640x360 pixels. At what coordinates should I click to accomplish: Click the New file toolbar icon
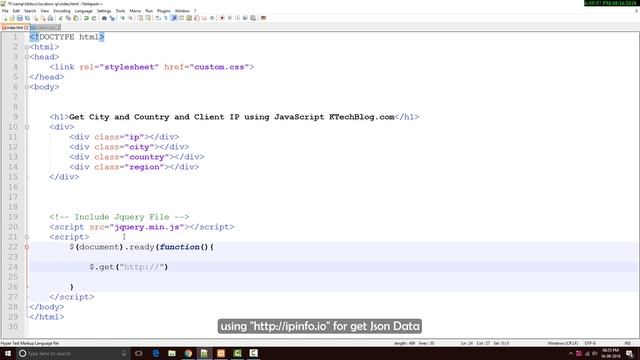(5, 18)
